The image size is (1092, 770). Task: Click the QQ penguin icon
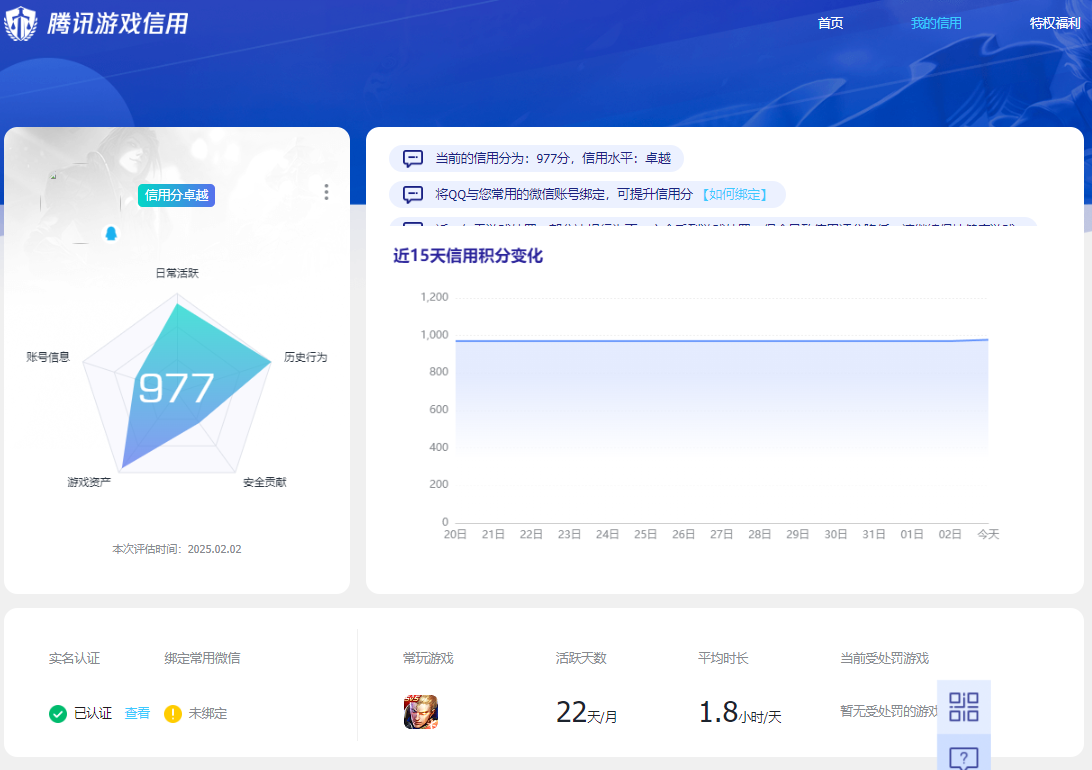pos(111,233)
